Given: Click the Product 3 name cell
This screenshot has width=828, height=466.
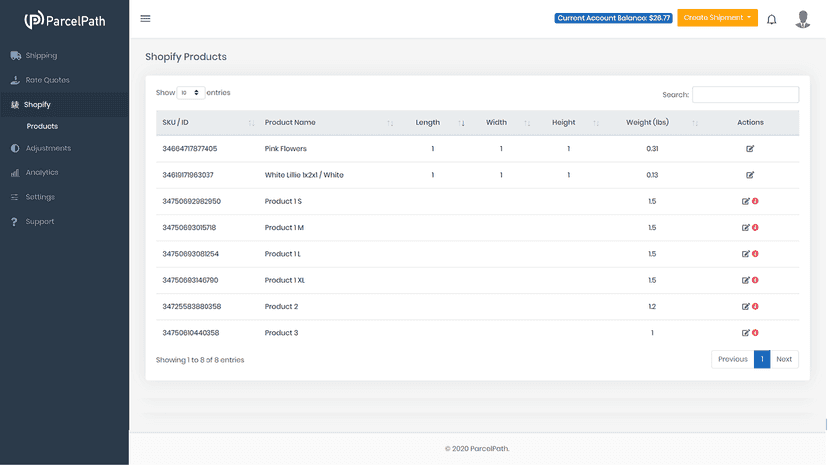Looking at the screenshot, I should tap(281, 333).
